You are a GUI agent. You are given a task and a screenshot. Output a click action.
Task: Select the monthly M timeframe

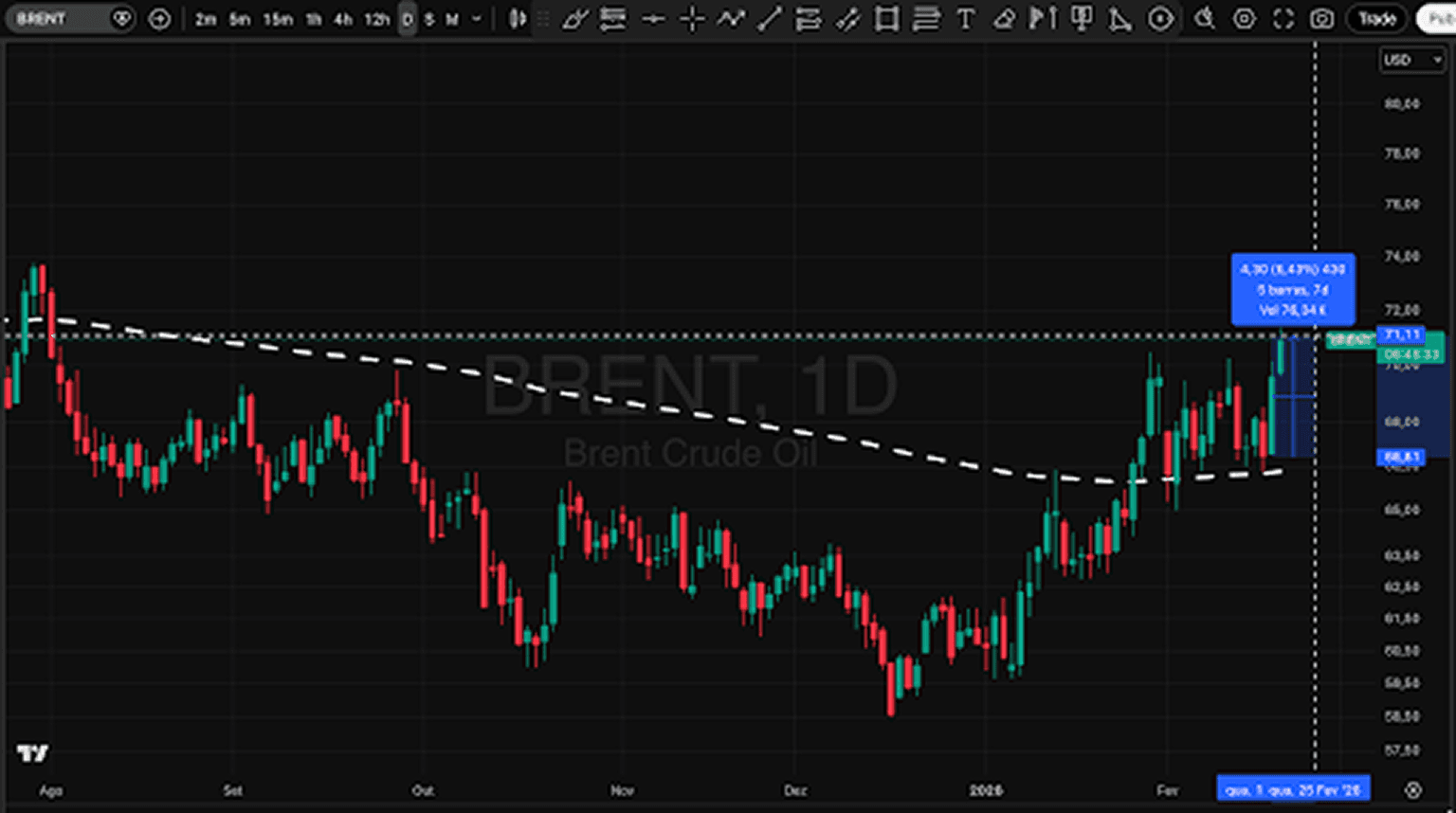[x=452, y=19]
